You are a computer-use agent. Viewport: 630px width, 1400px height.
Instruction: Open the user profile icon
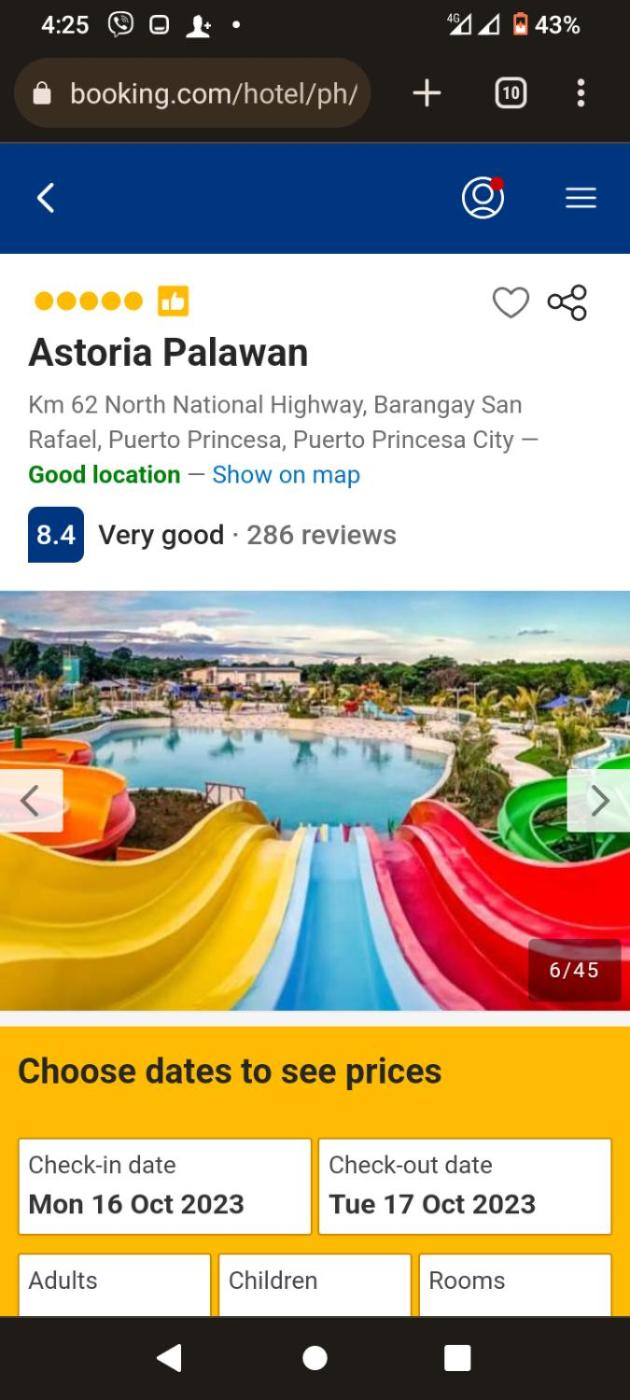tap(483, 198)
